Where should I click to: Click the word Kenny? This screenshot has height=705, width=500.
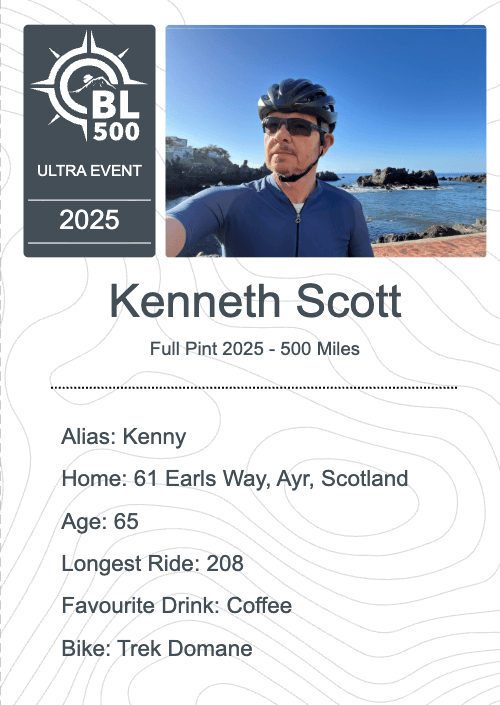(x=154, y=437)
